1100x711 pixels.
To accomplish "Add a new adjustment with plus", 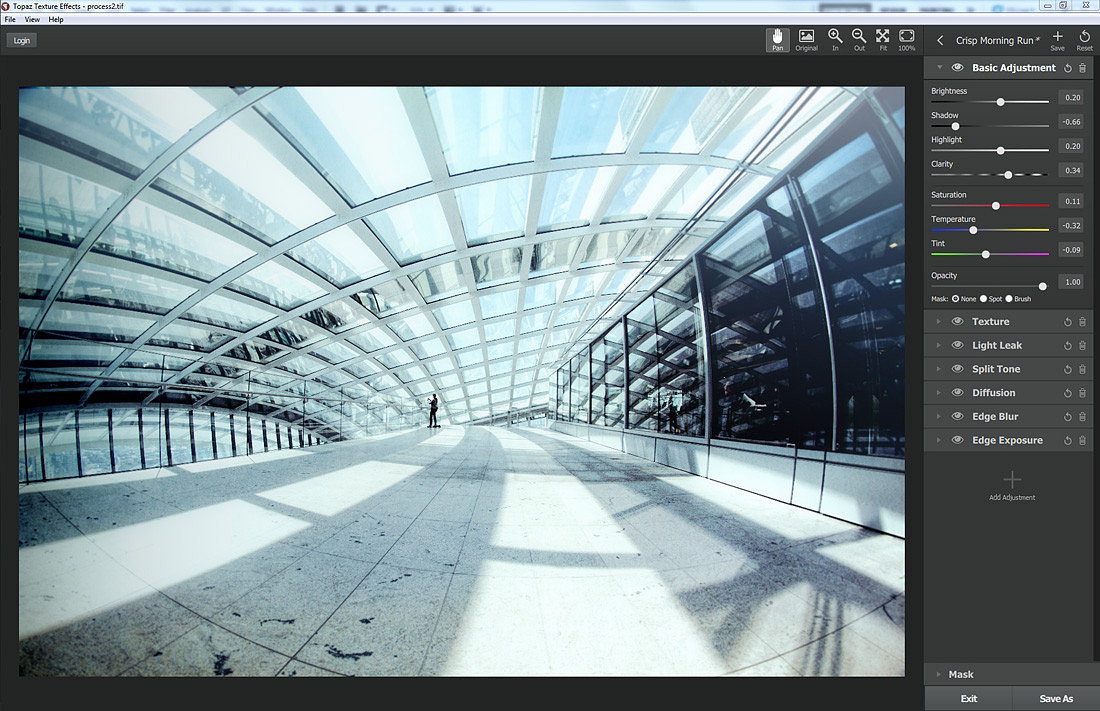I will pyautogui.click(x=1012, y=485).
